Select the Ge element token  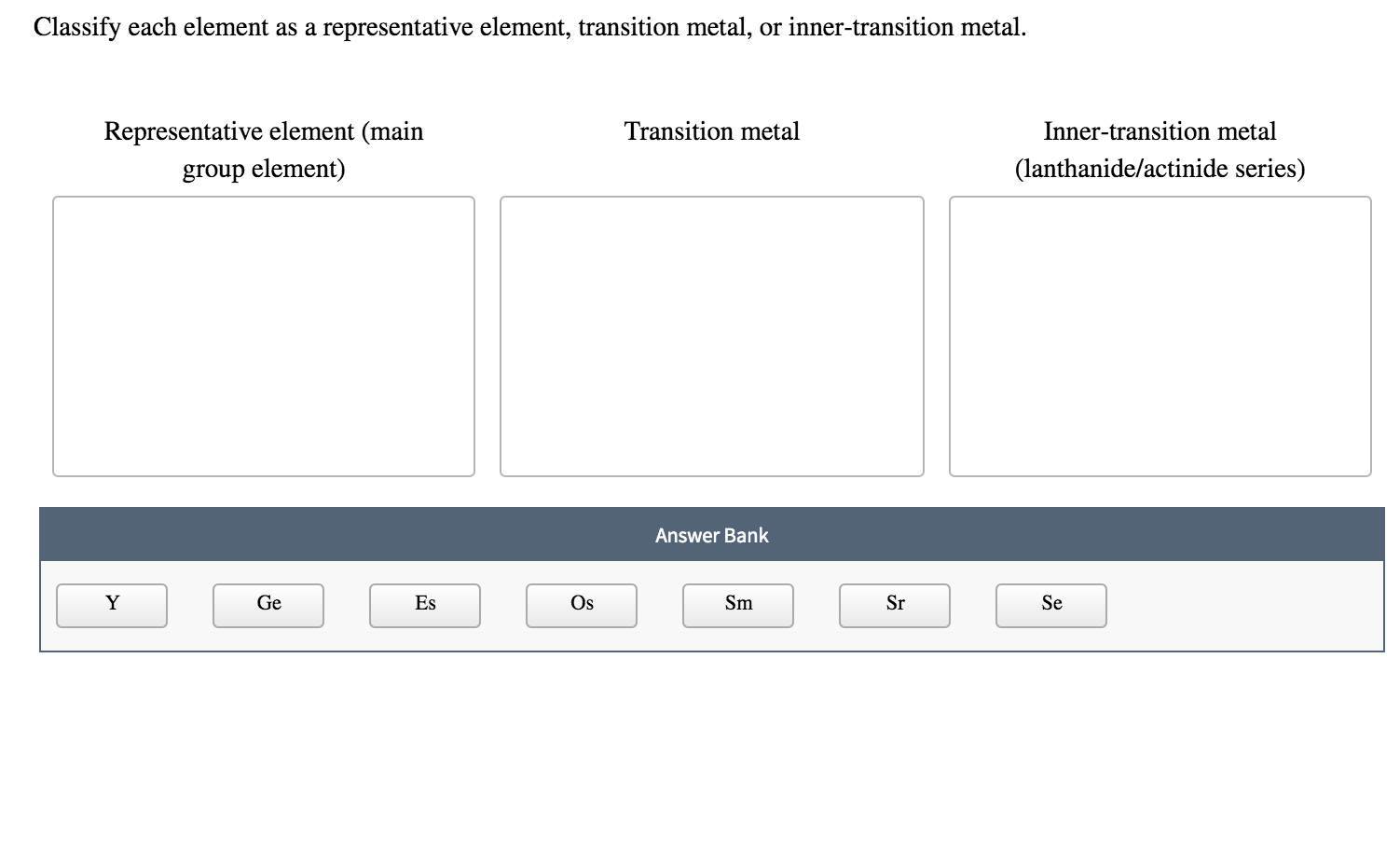point(268,604)
